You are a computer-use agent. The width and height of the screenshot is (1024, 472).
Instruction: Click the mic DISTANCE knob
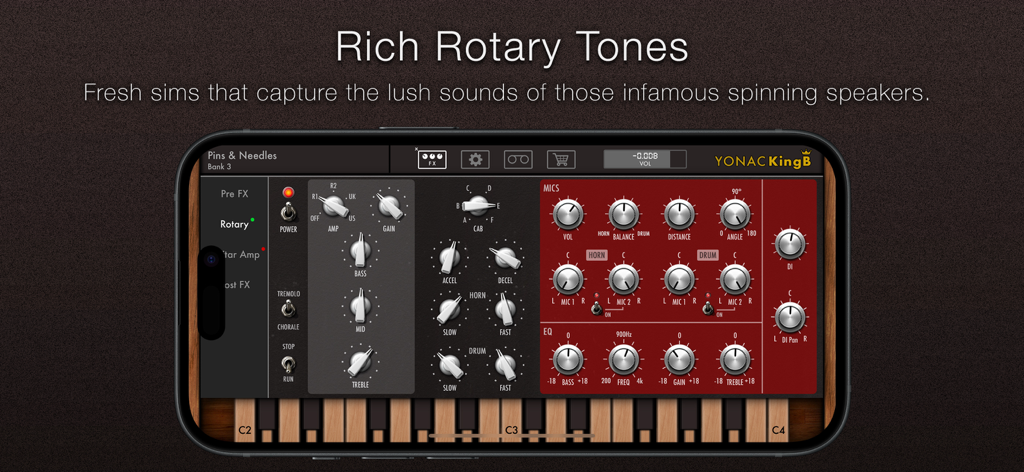tap(679, 214)
